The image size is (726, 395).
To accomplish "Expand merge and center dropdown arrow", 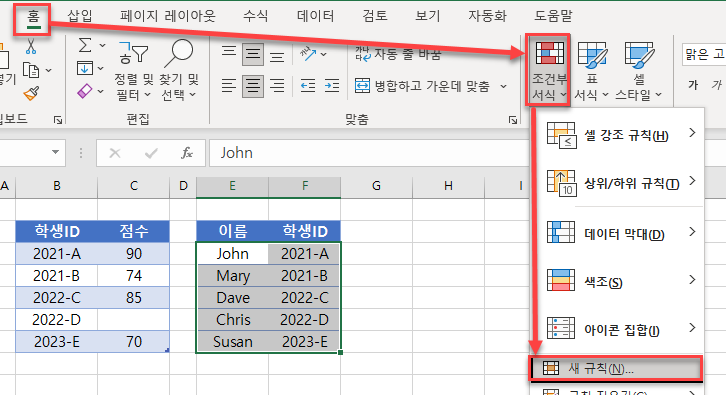I will click(503, 86).
